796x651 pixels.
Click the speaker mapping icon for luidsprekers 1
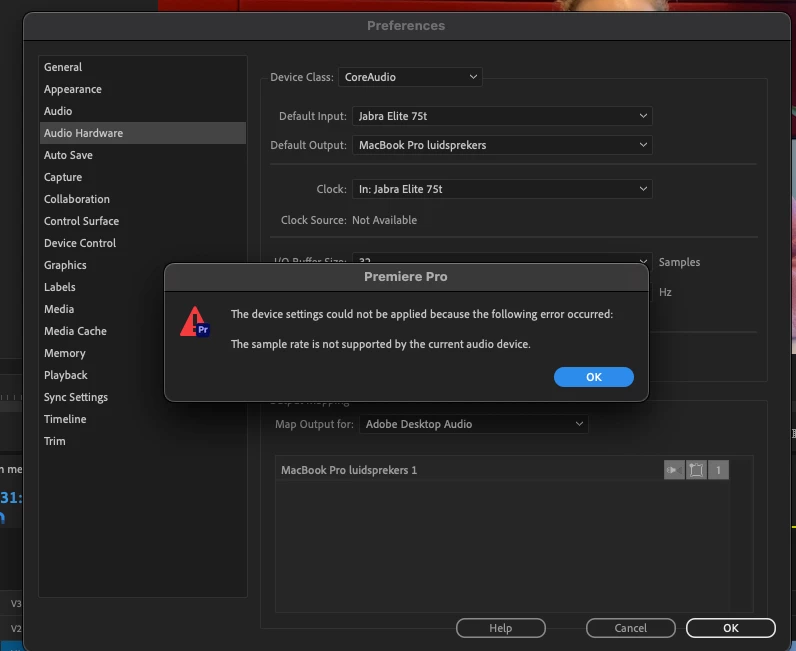674,470
